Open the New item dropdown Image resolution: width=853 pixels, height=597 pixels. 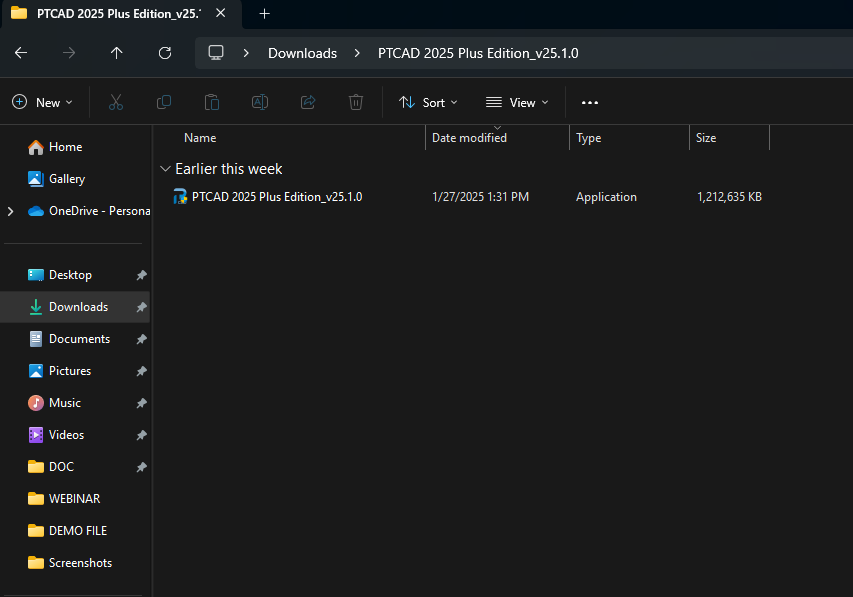[x=42, y=102]
